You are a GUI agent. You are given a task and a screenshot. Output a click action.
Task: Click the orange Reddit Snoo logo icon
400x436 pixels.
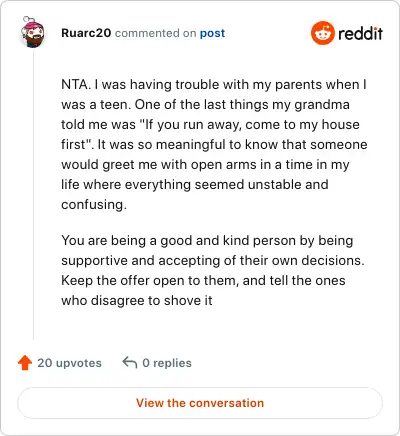click(322, 33)
